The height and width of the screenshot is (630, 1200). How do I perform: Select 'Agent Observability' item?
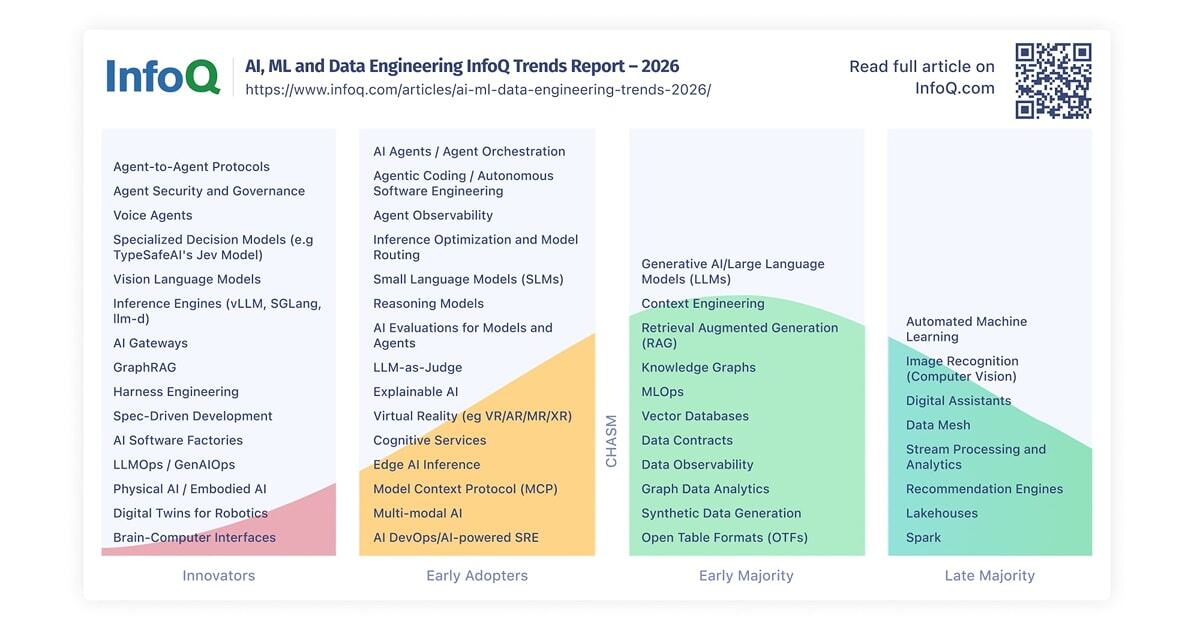click(433, 215)
